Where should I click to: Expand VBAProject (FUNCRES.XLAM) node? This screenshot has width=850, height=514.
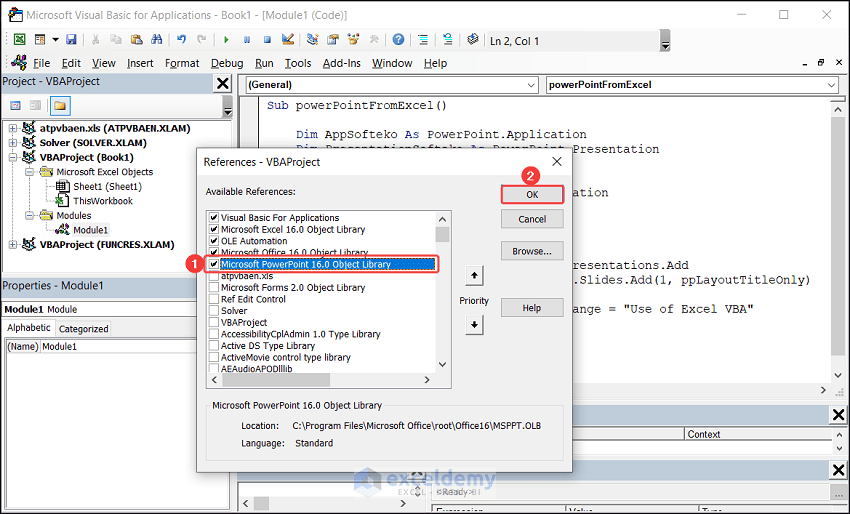[12, 245]
